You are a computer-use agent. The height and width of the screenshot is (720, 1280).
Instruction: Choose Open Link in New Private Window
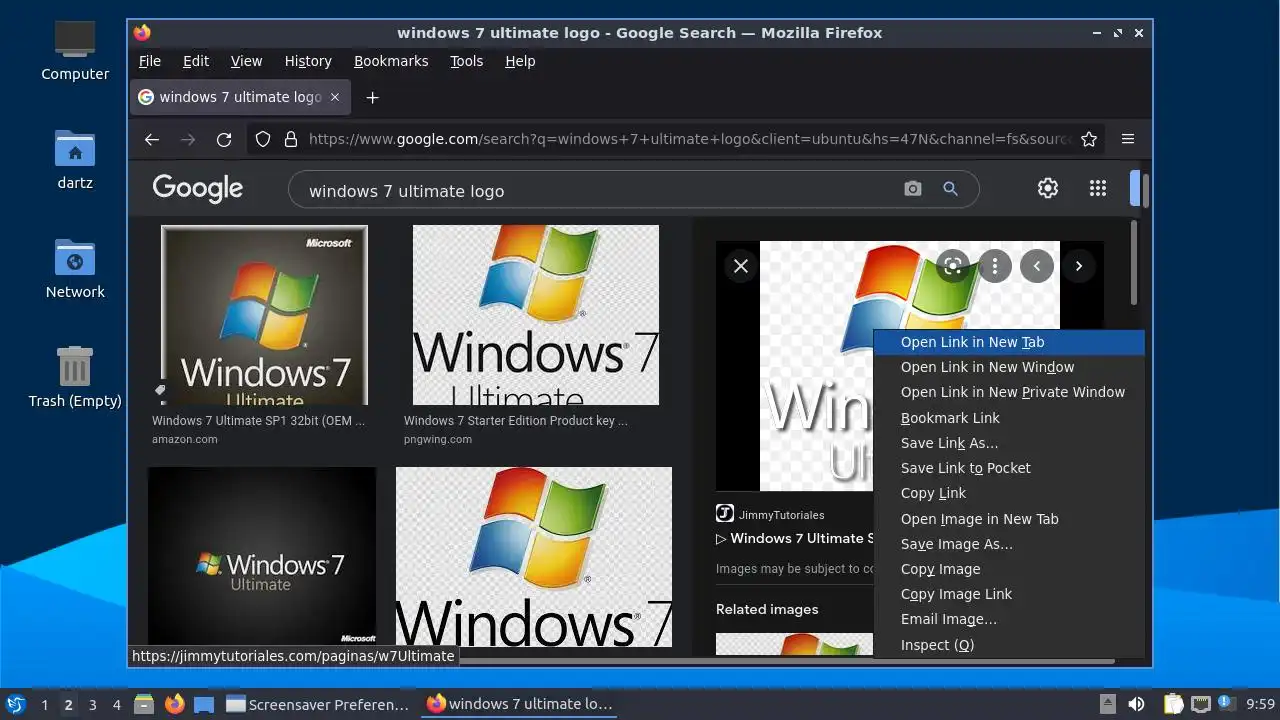coord(1009,392)
